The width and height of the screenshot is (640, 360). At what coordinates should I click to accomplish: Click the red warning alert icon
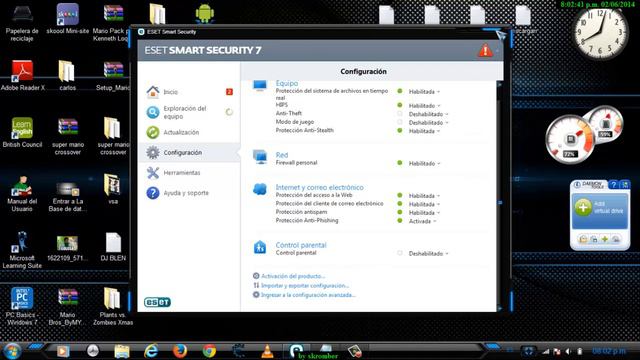[x=485, y=51]
